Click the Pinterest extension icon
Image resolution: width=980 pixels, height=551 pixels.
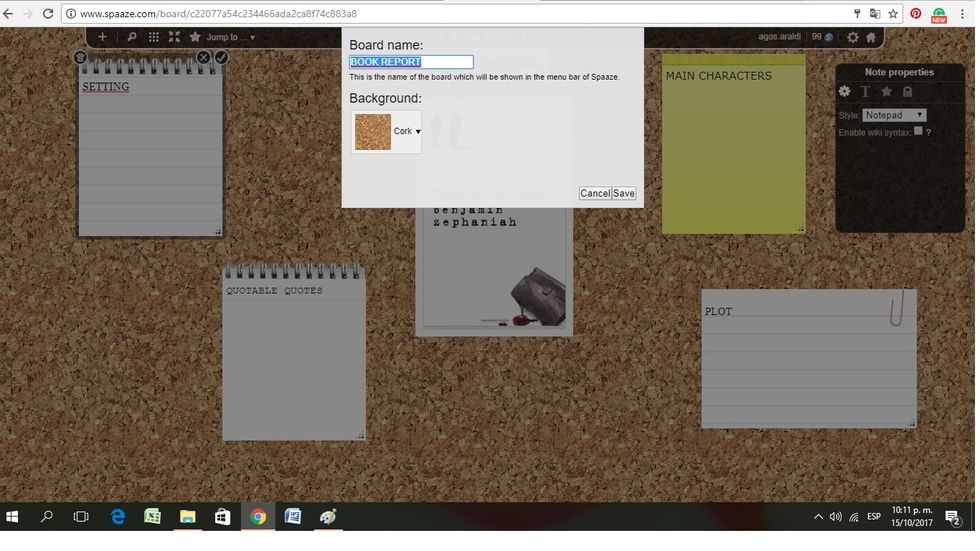(916, 13)
